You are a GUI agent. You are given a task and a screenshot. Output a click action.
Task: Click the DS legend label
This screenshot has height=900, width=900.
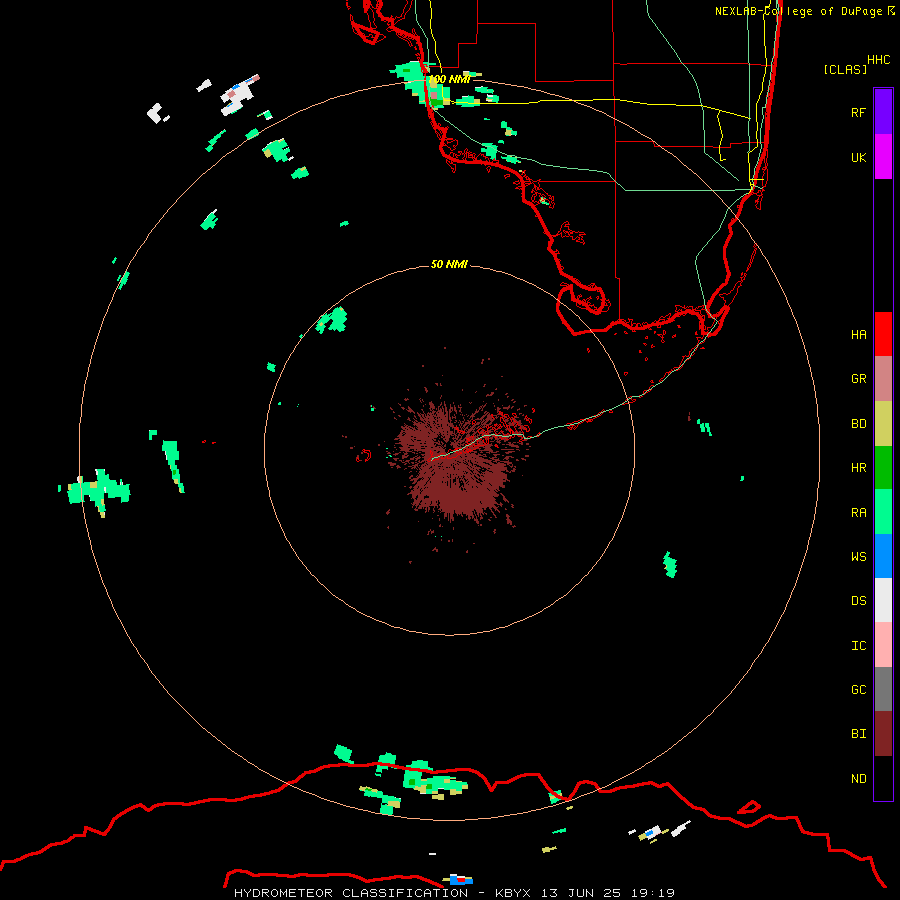858,600
